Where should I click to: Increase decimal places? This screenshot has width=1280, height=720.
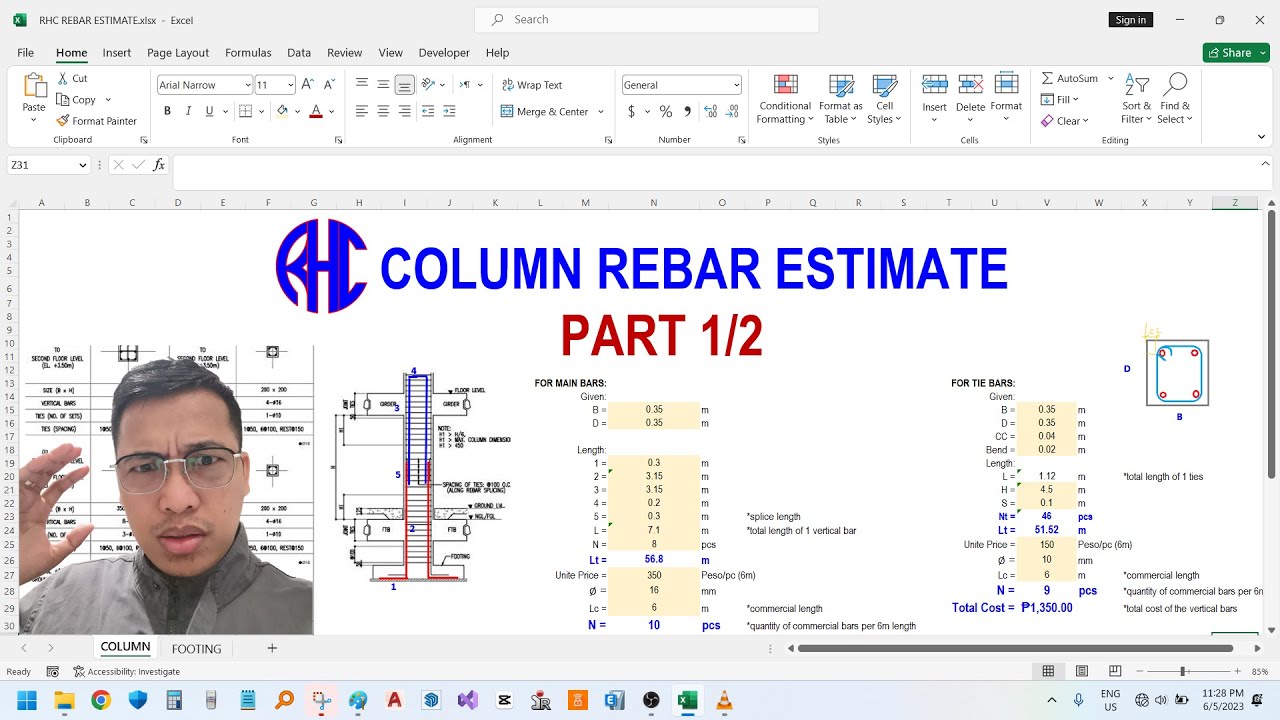click(709, 111)
